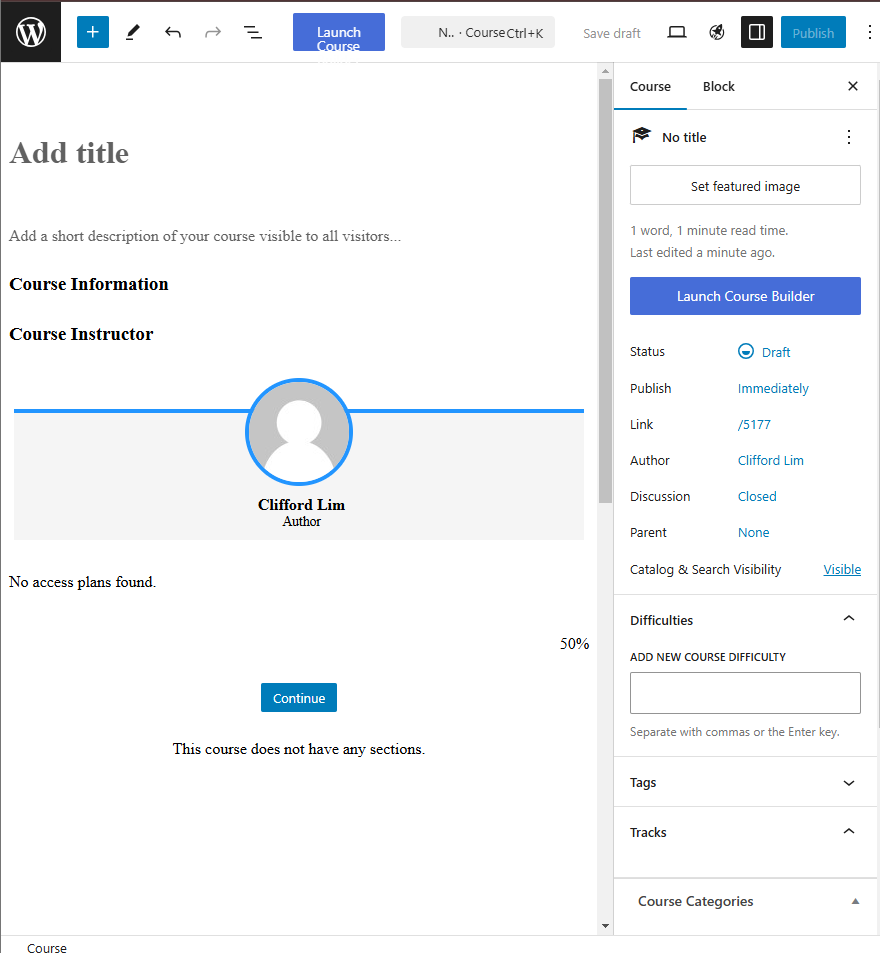The width and height of the screenshot is (880, 953).
Task: Focus the Add New Course Difficulty field
Action: pos(745,693)
